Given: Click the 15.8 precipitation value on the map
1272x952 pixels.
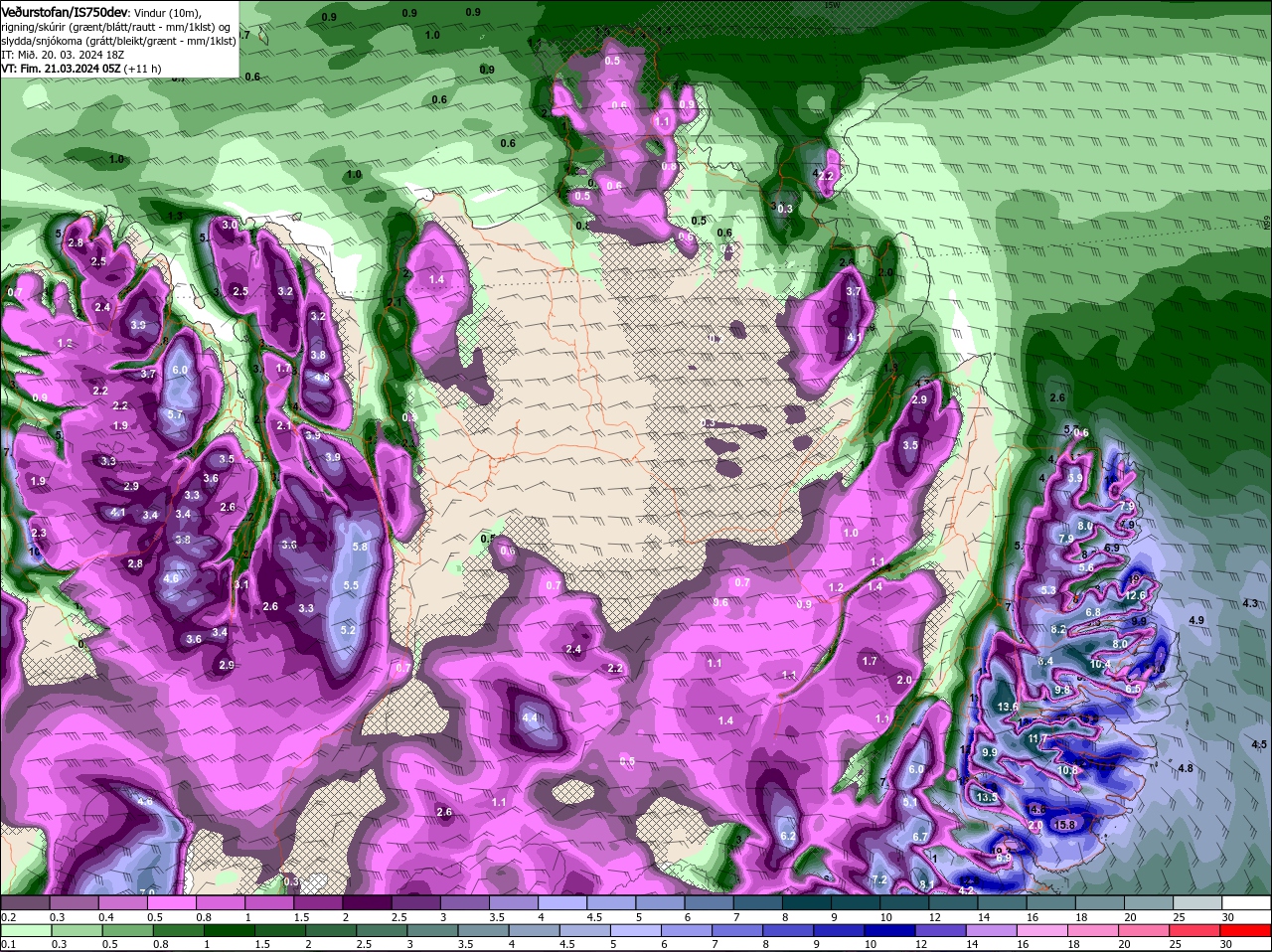Looking at the screenshot, I should pyautogui.click(x=1066, y=825).
